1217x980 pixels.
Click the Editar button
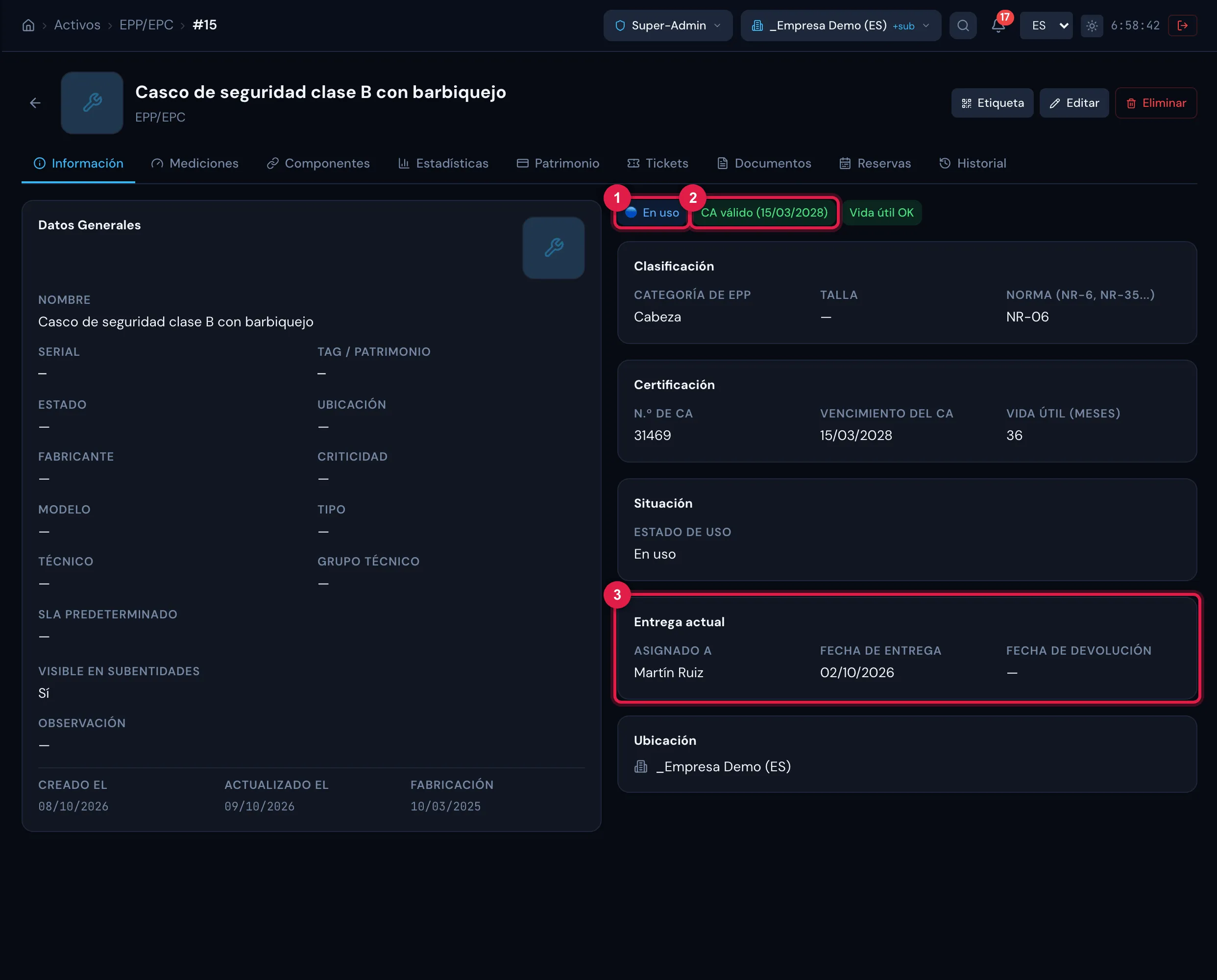[1074, 103]
